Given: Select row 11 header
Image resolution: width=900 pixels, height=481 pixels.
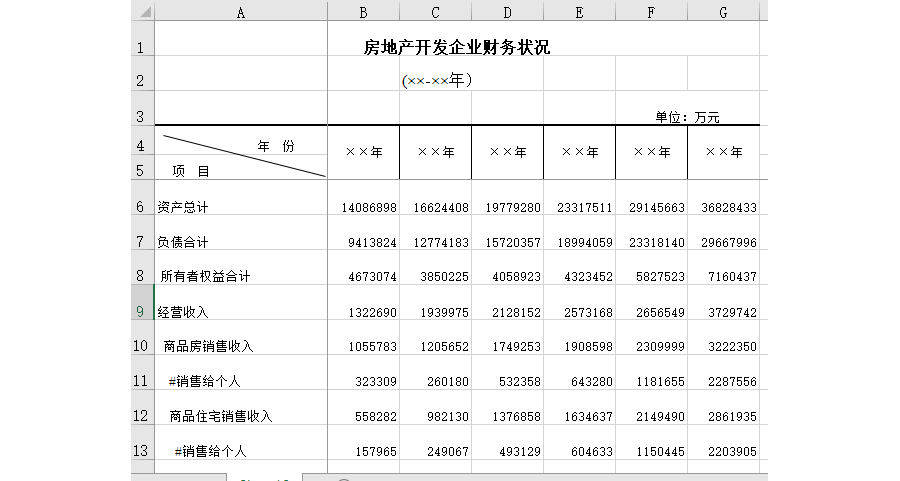Looking at the screenshot, I should pos(142,373).
